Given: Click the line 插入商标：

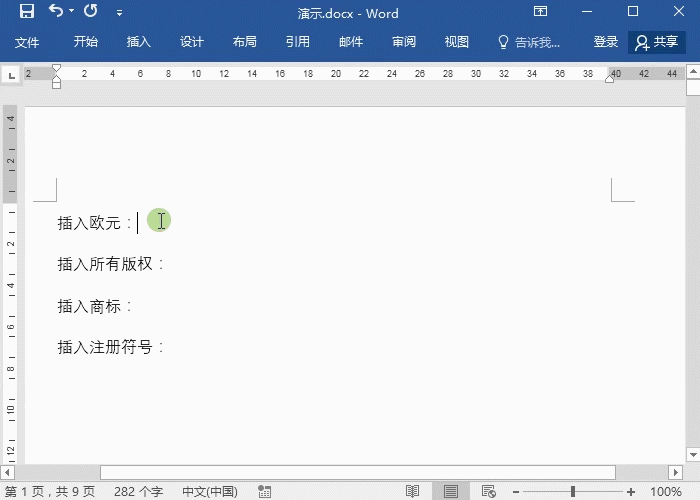Looking at the screenshot, I should [95, 306].
